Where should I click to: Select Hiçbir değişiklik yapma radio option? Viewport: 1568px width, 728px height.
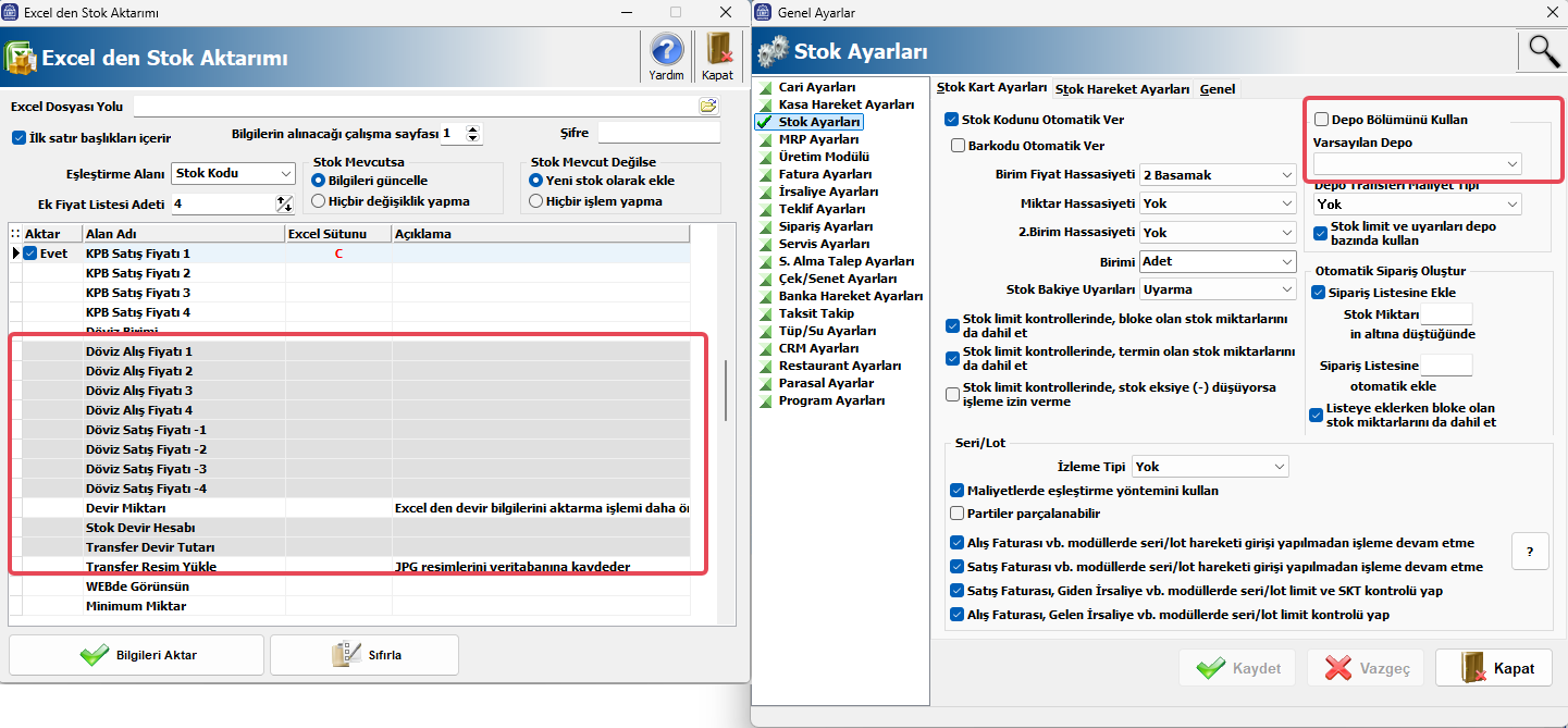coord(320,201)
